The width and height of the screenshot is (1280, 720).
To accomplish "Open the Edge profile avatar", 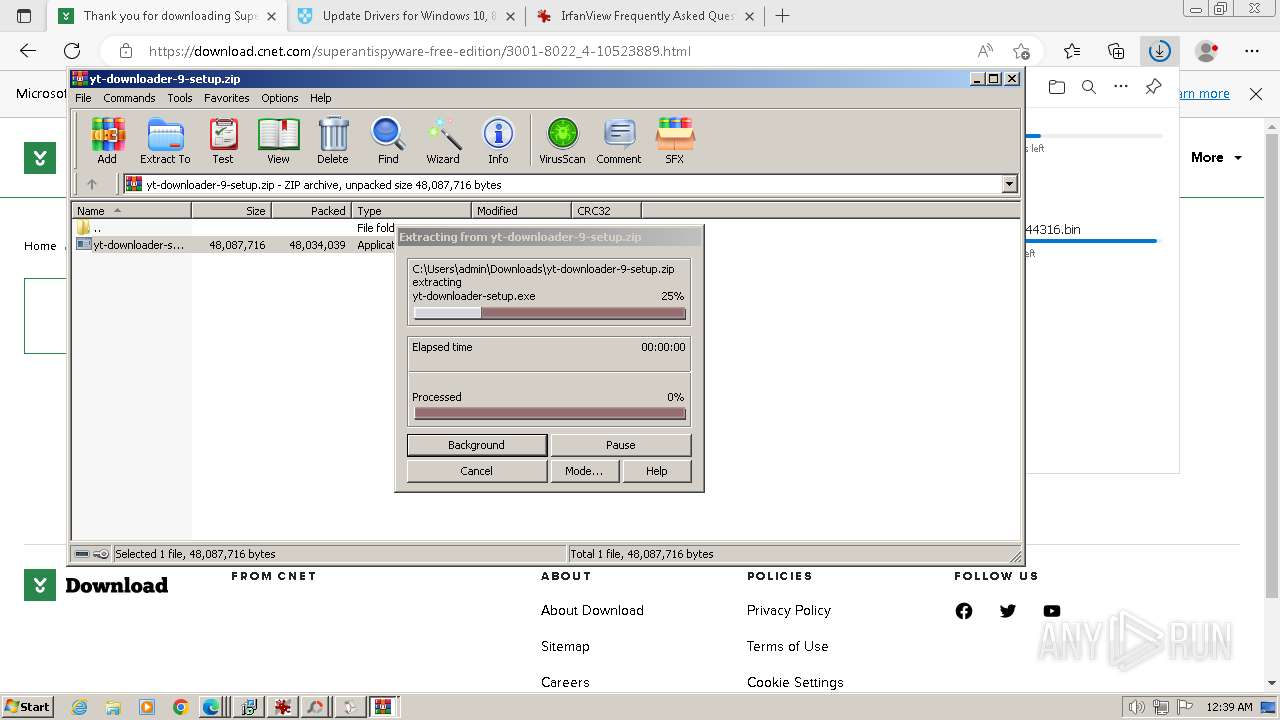I will coord(1207,51).
